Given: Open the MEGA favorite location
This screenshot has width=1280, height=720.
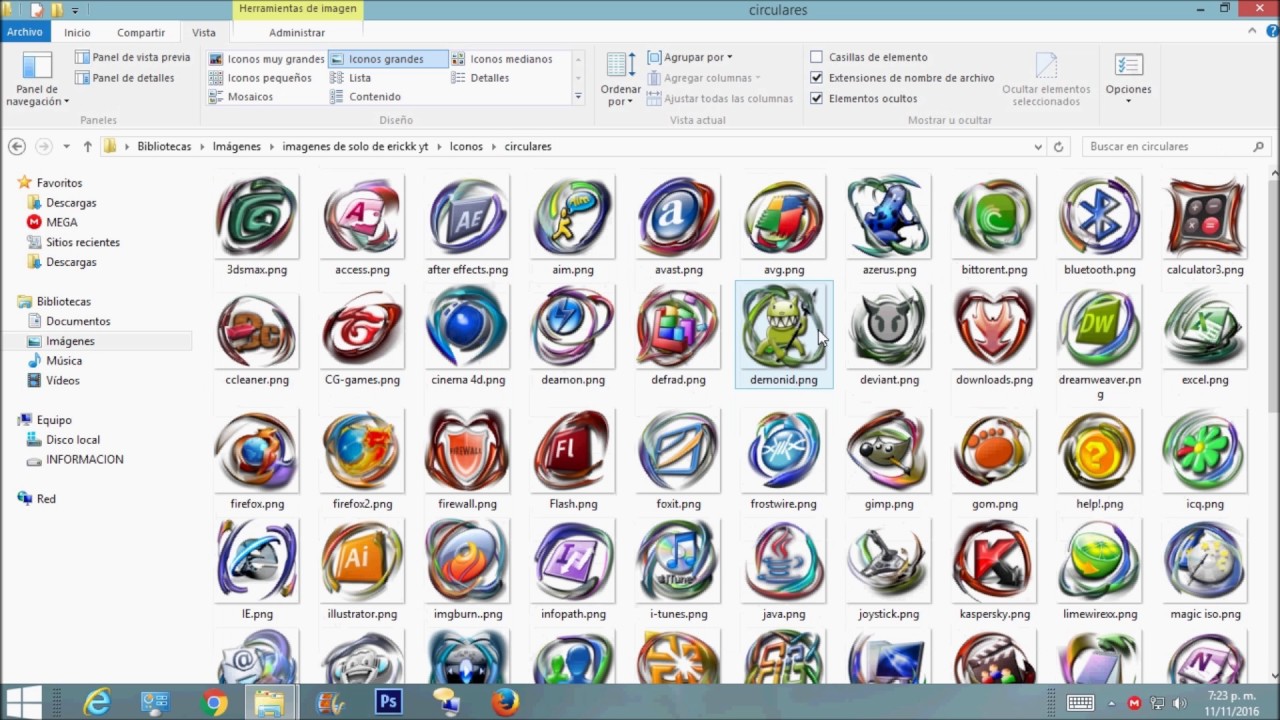Looking at the screenshot, I should 61,222.
